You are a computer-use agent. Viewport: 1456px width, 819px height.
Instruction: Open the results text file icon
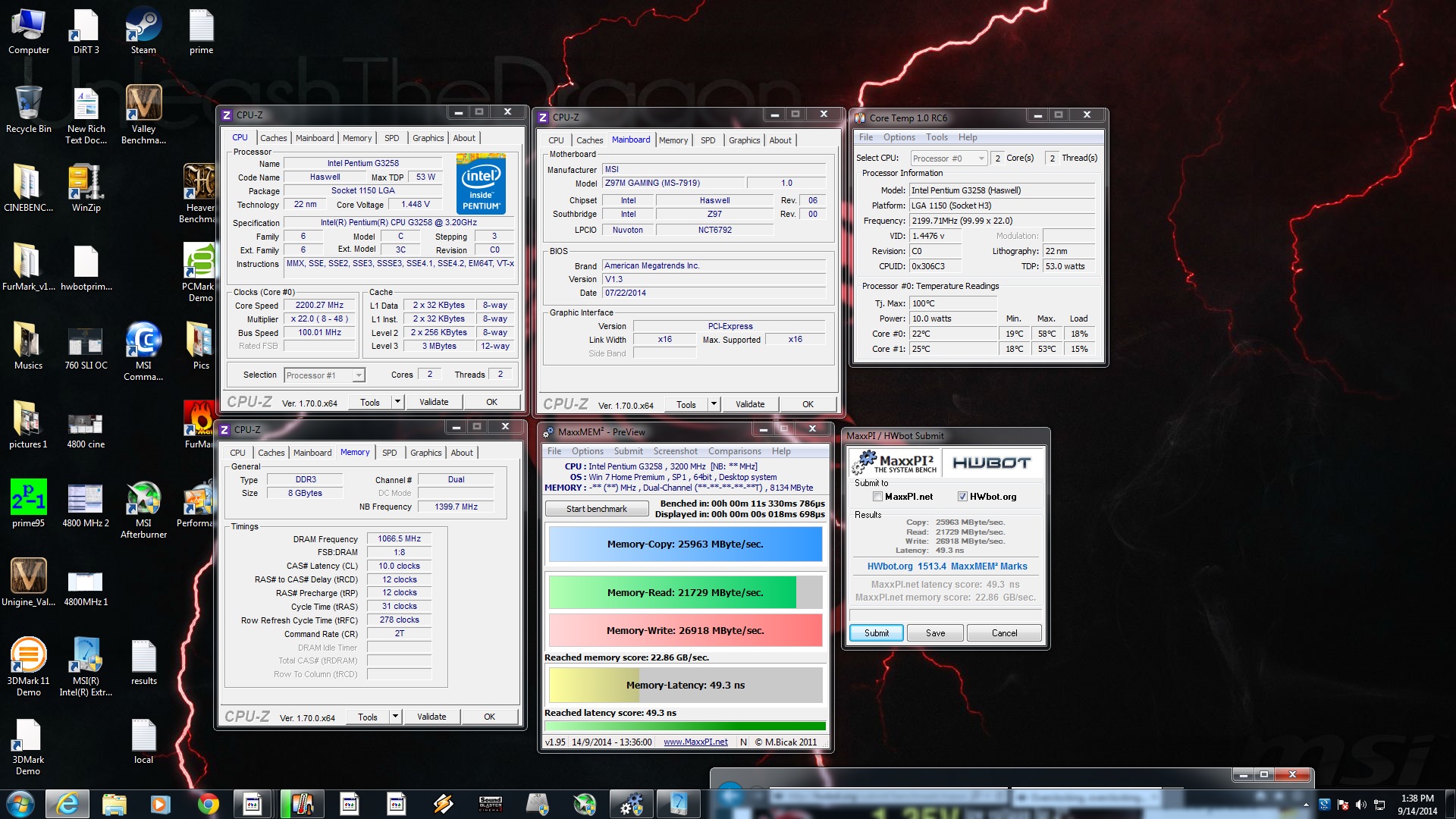pyautogui.click(x=143, y=662)
